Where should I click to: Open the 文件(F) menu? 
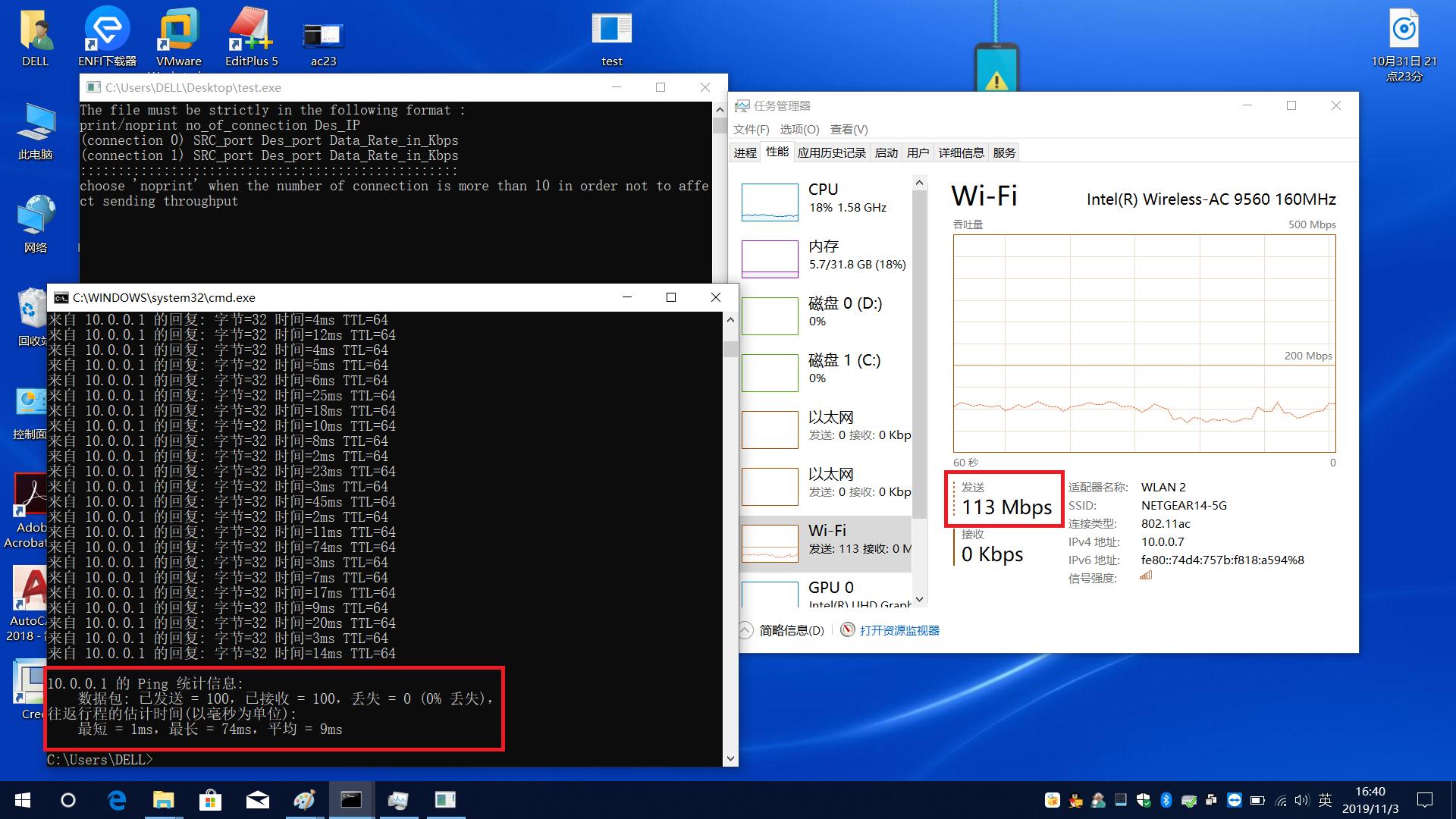[x=751, y=129]
